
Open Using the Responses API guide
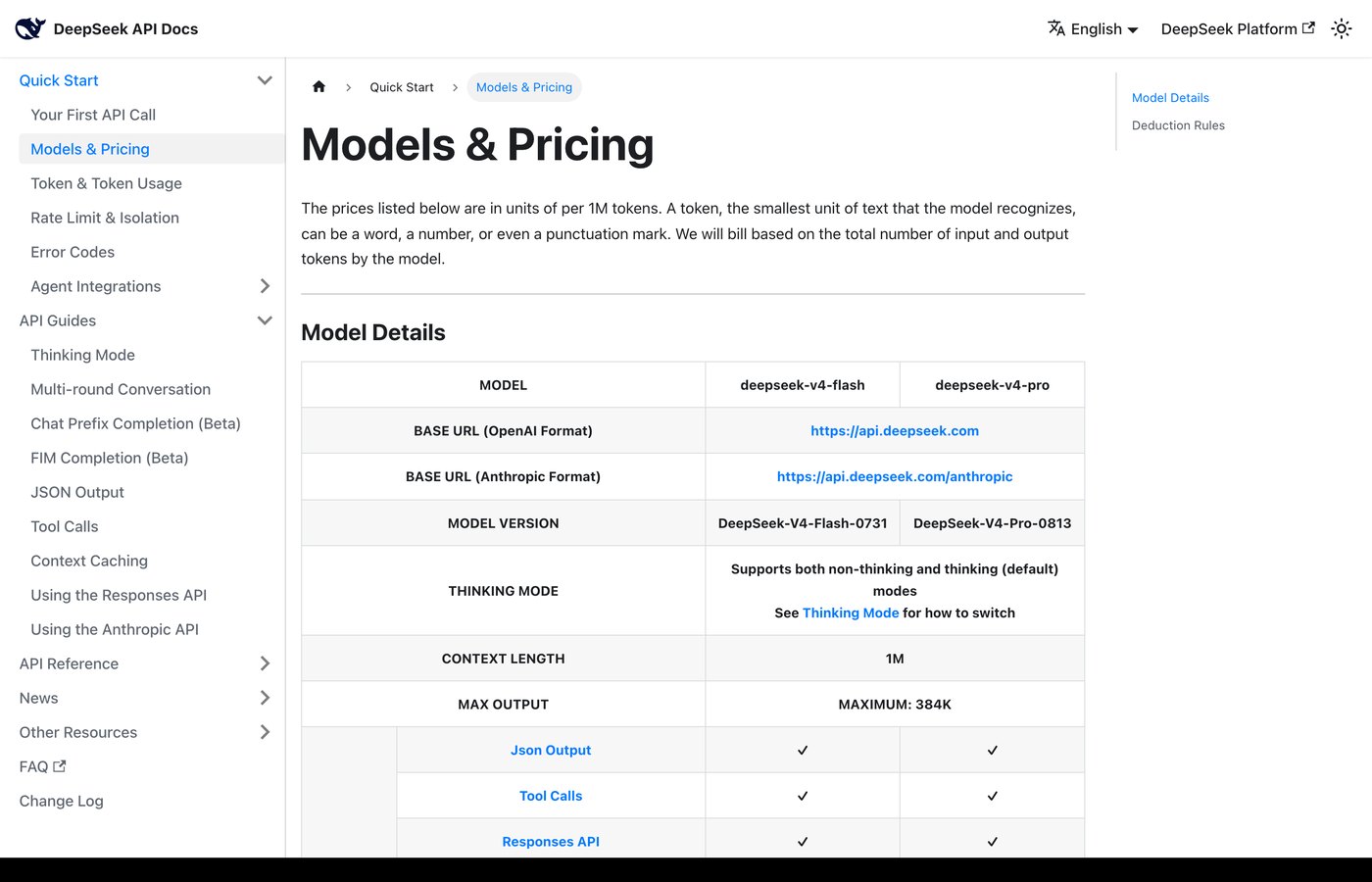tap(119, 595)
